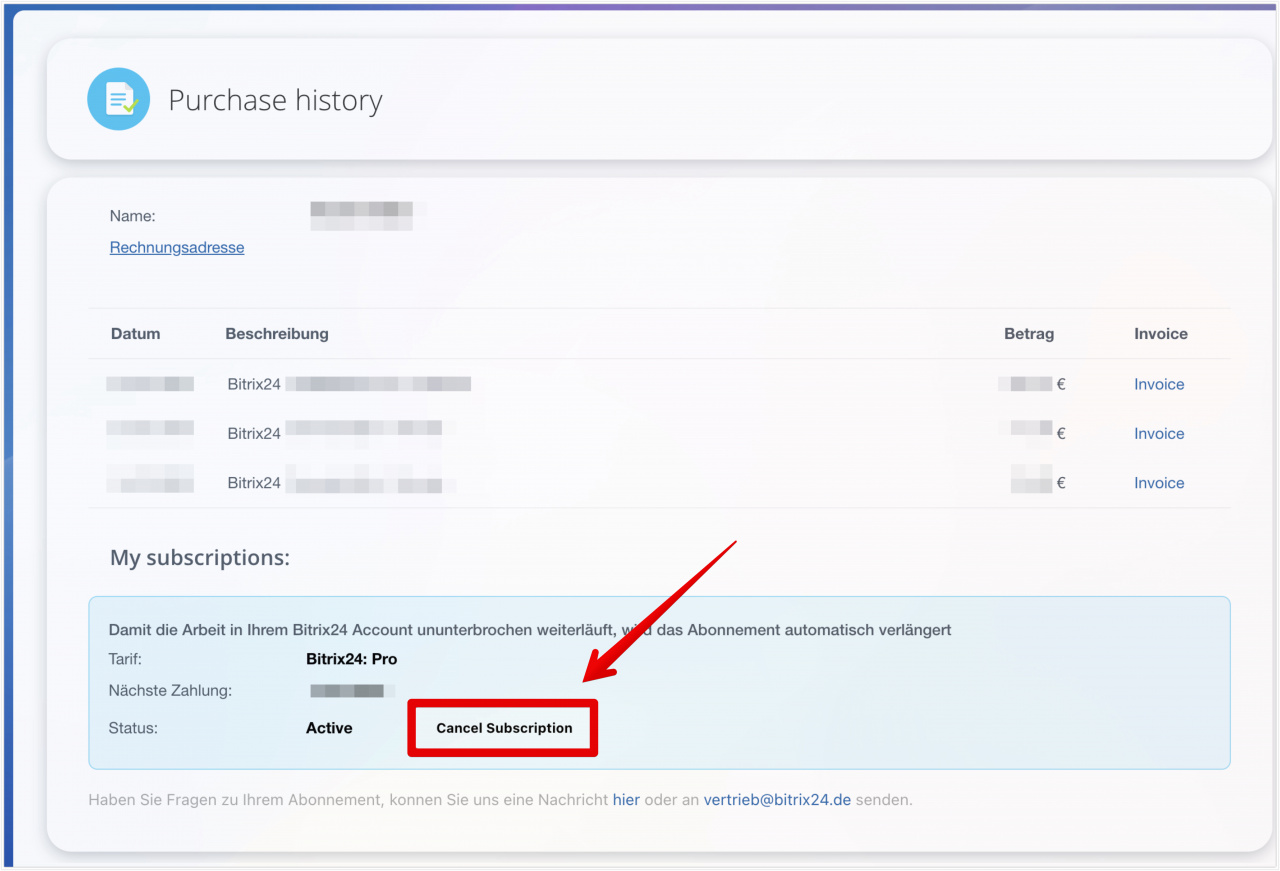The width and height of the screenshot is (1280, 871).
Task: Click the Betrag column header
Action: [x=1029, y=334]
